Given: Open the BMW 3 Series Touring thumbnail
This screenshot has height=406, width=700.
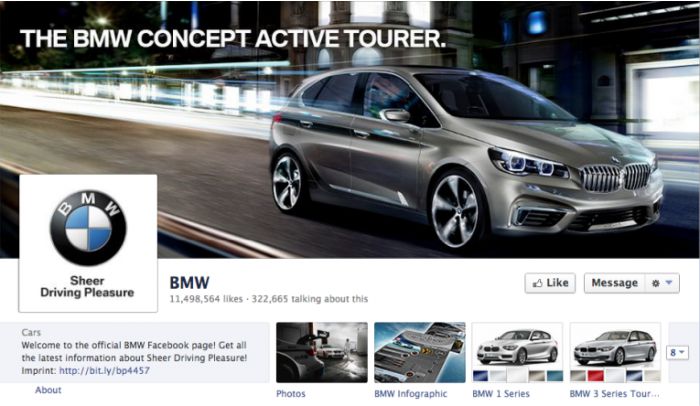Looking at the screenshot, I should click(616, 352).
